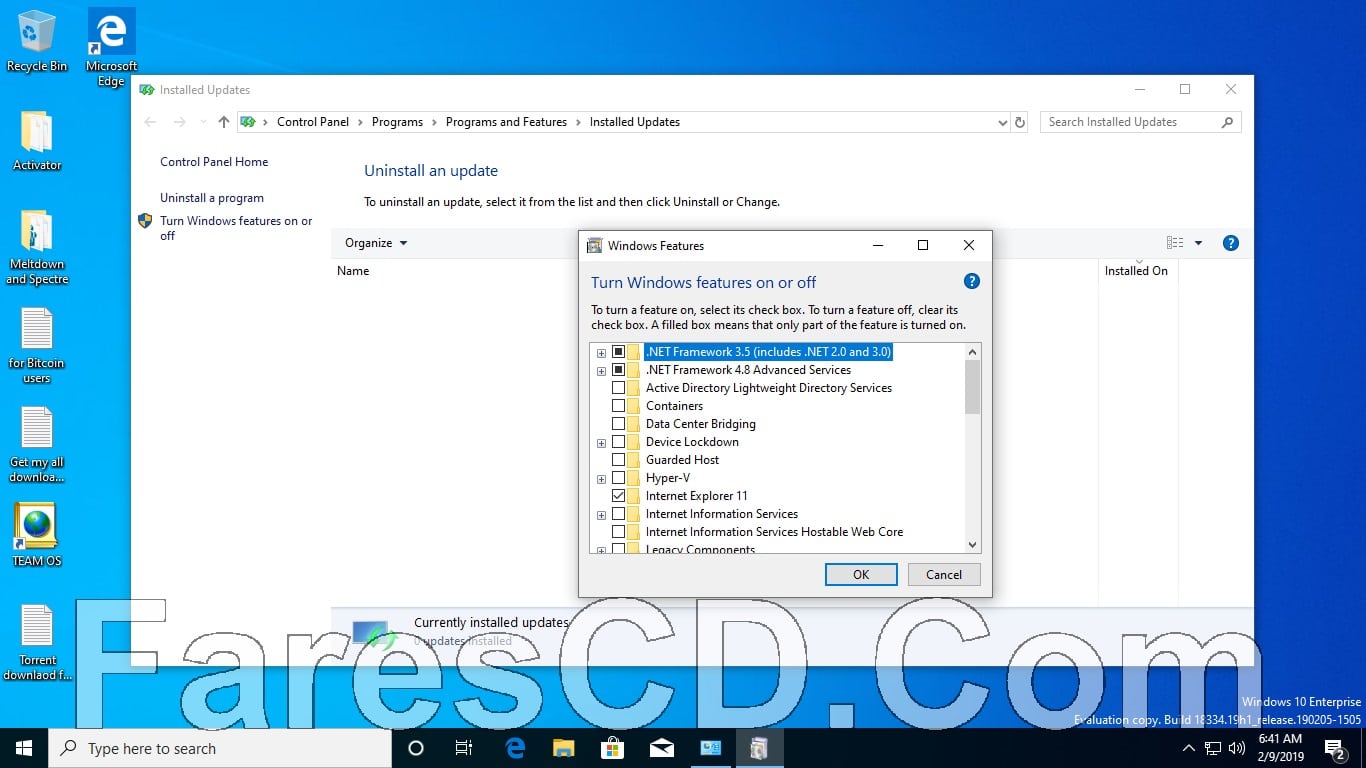Sort by the Name column header
The height and width of the screenshot is (768, 1366).
(353, 271)
